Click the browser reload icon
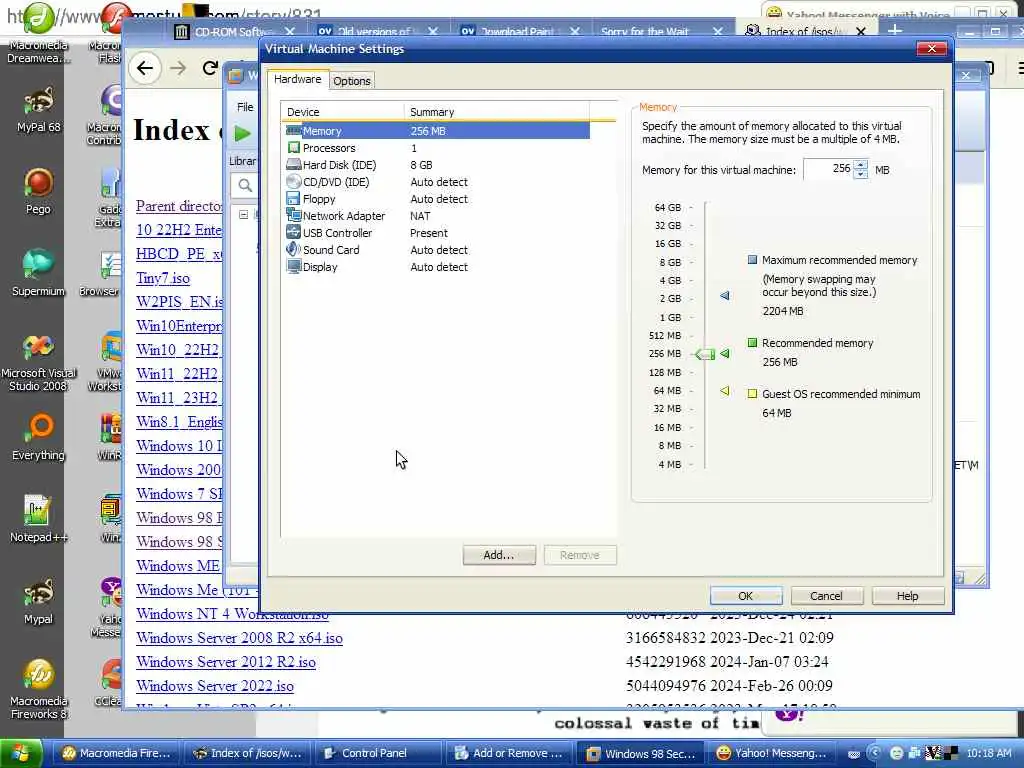This screenshot has height=768, width=1024. pyautogui.click(x=210, y=68)
